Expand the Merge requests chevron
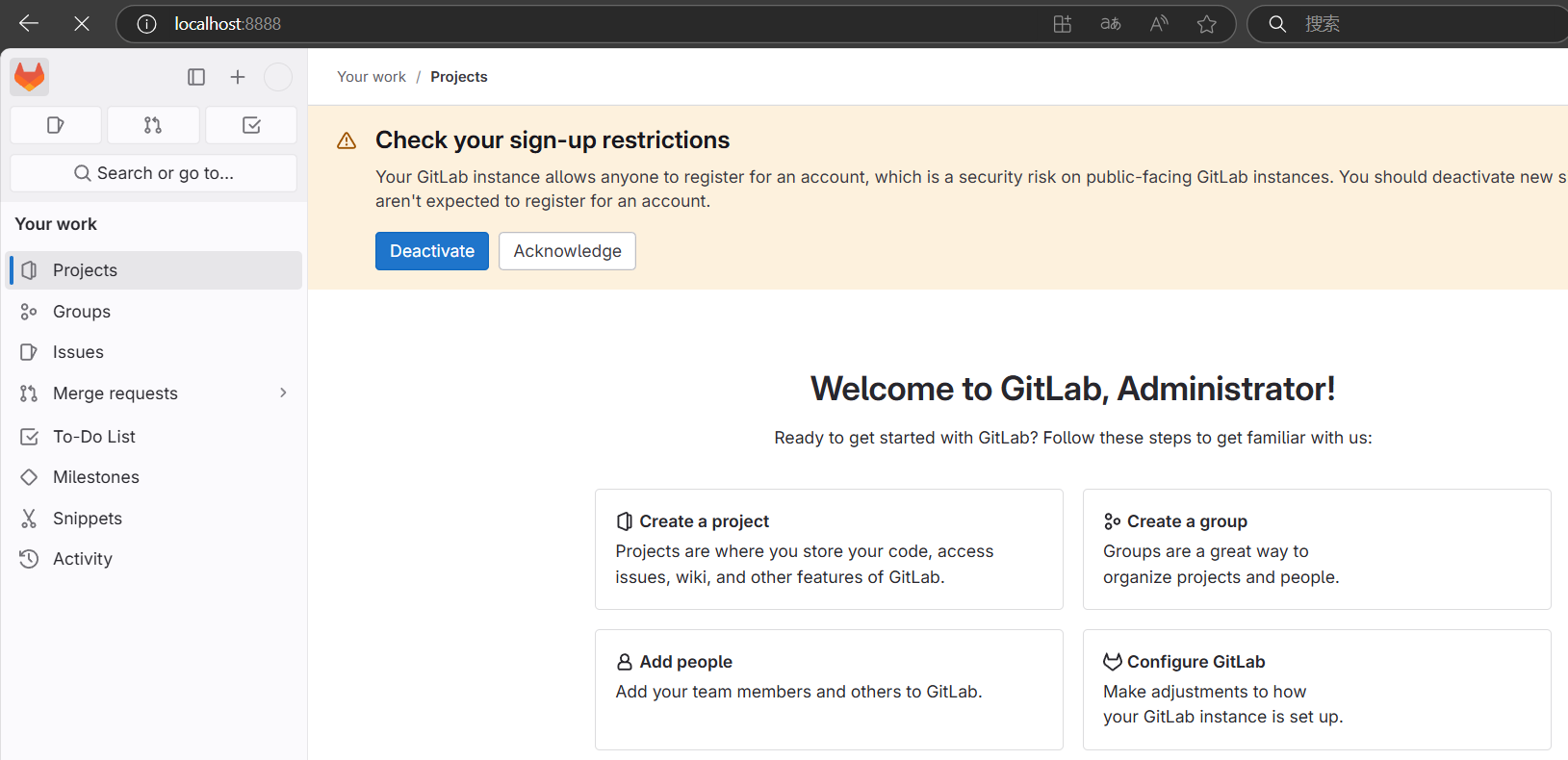The image size is (1568, 760). coord(283,393)
